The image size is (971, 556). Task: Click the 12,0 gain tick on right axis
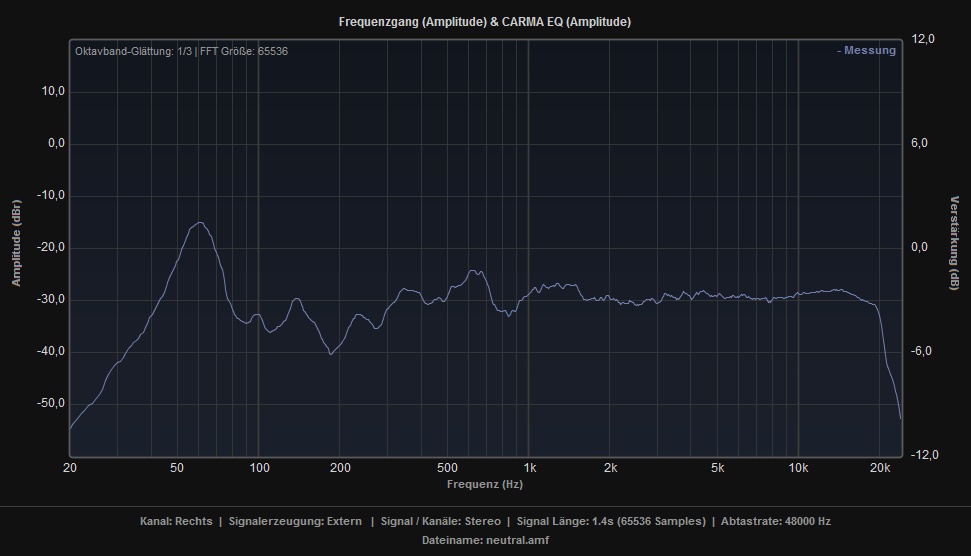coord(922,39)
